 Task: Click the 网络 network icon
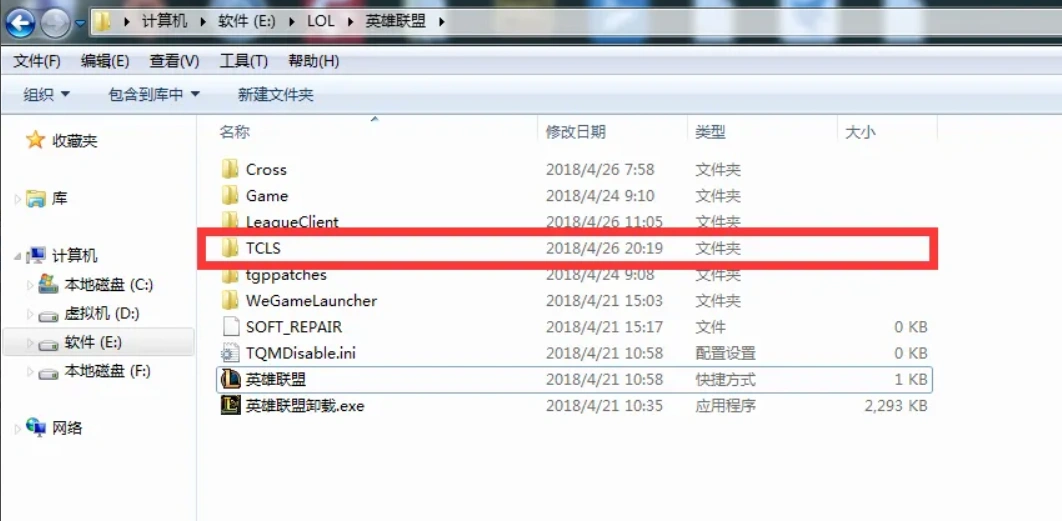coord(35,427)
